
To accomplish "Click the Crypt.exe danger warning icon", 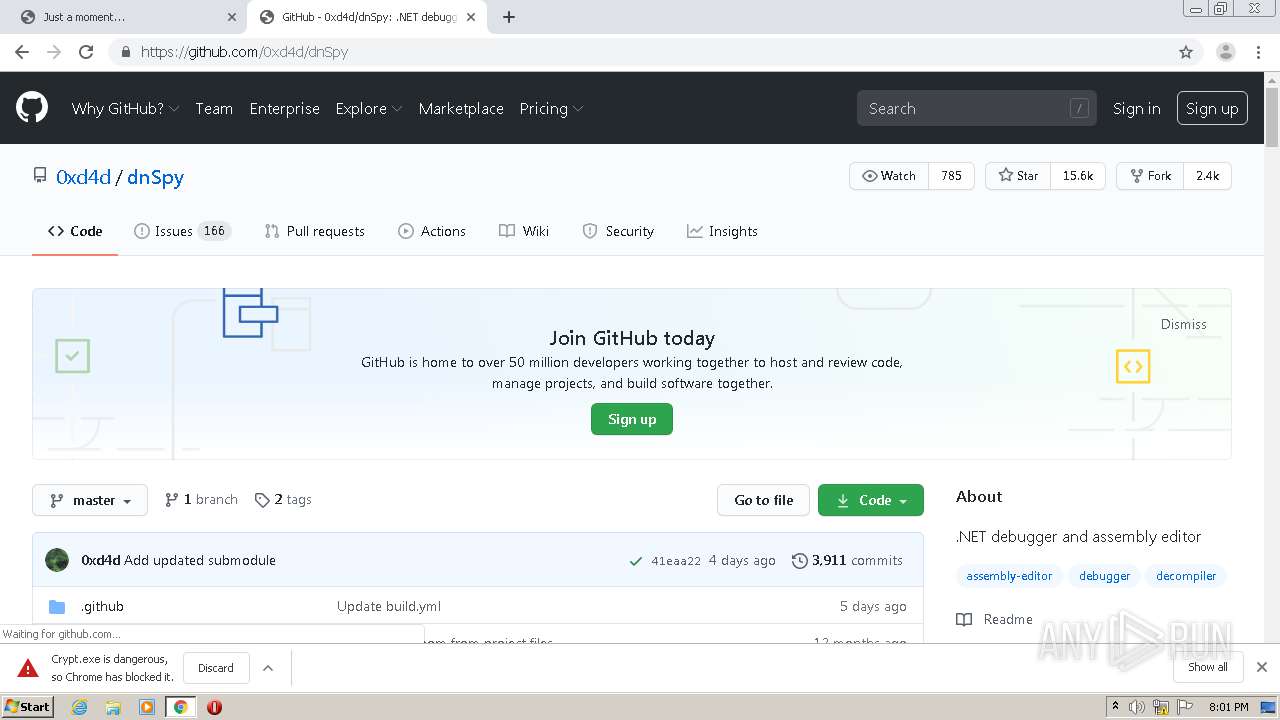I will click(28, 668).
